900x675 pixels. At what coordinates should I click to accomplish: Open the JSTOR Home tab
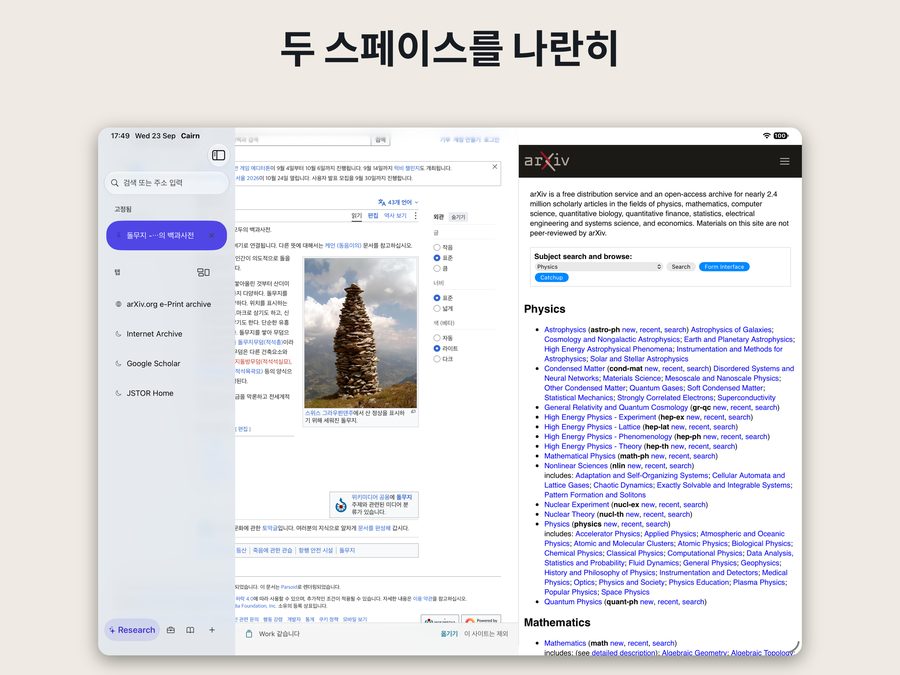tap(166, 393)
